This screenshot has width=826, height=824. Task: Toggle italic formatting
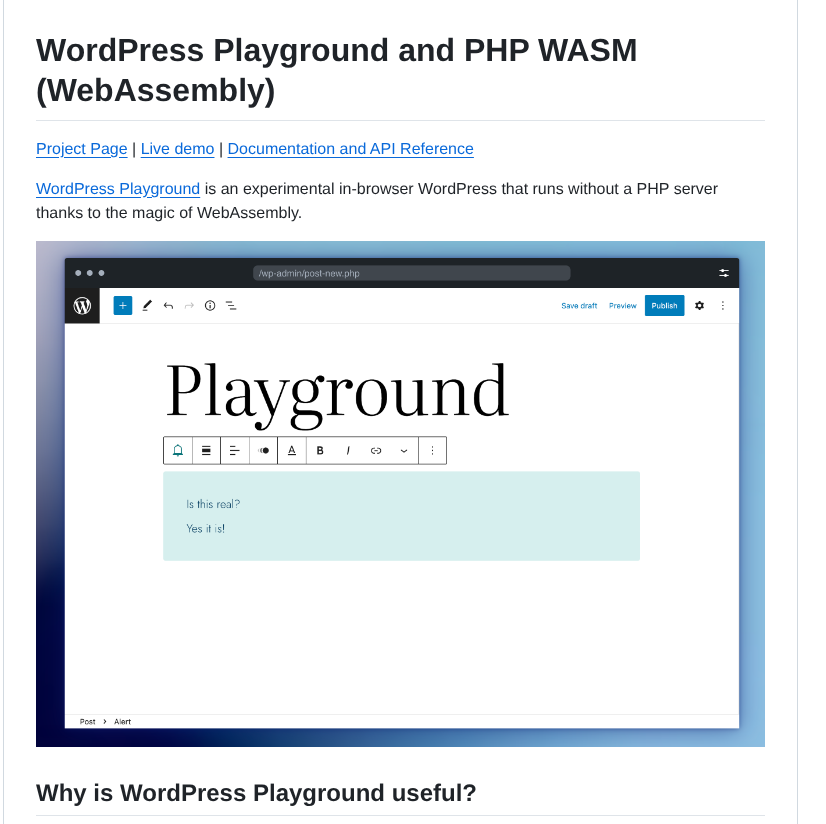click(x=348, y=450)
